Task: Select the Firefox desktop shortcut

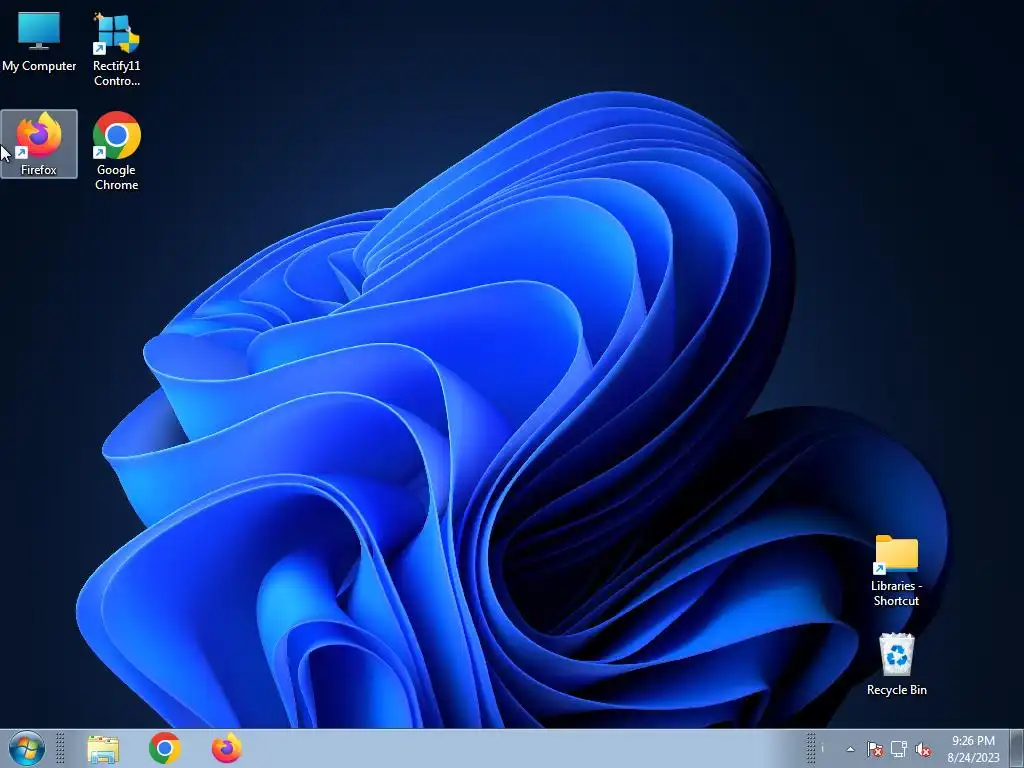Action: click(x=39, y=144)
